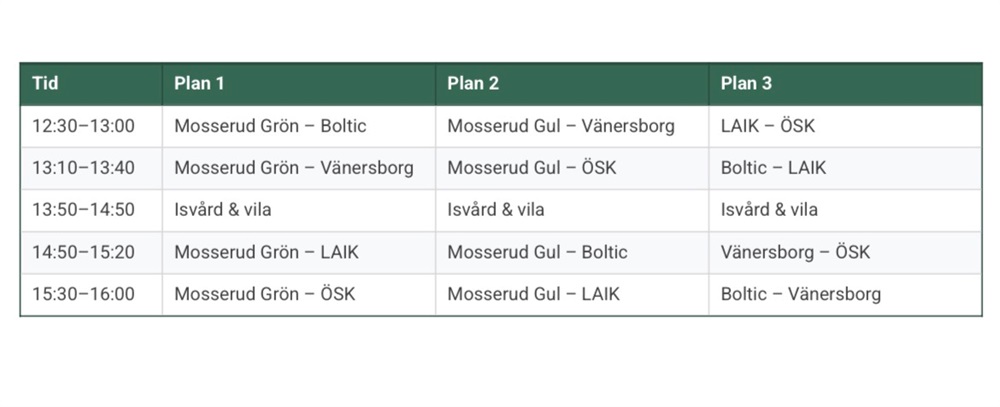Click the Plan 2 header cell

(473, 84)
